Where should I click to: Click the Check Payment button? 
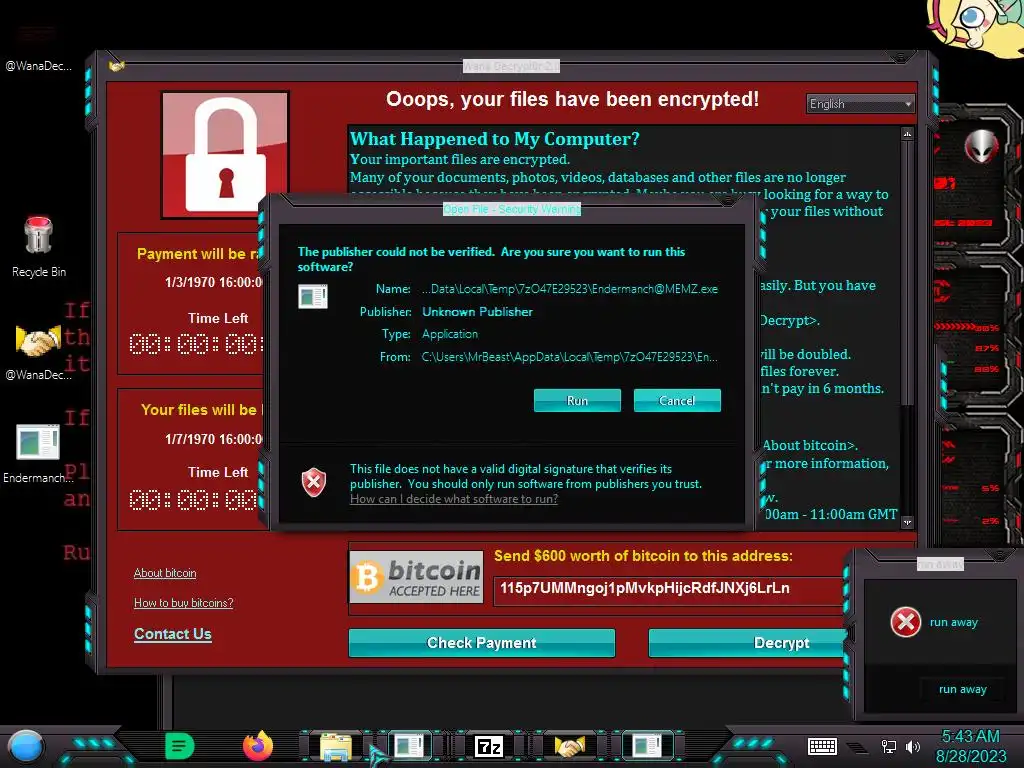click(481, 643)
